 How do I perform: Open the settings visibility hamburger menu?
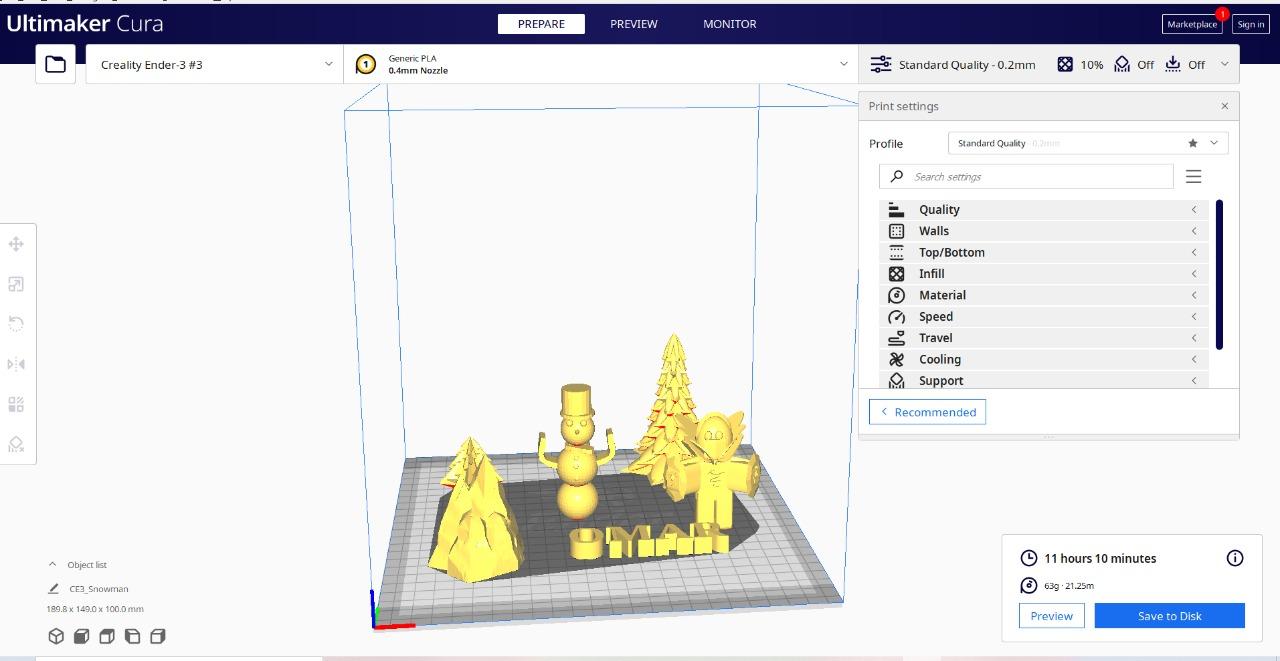(x=1193, y=176)
